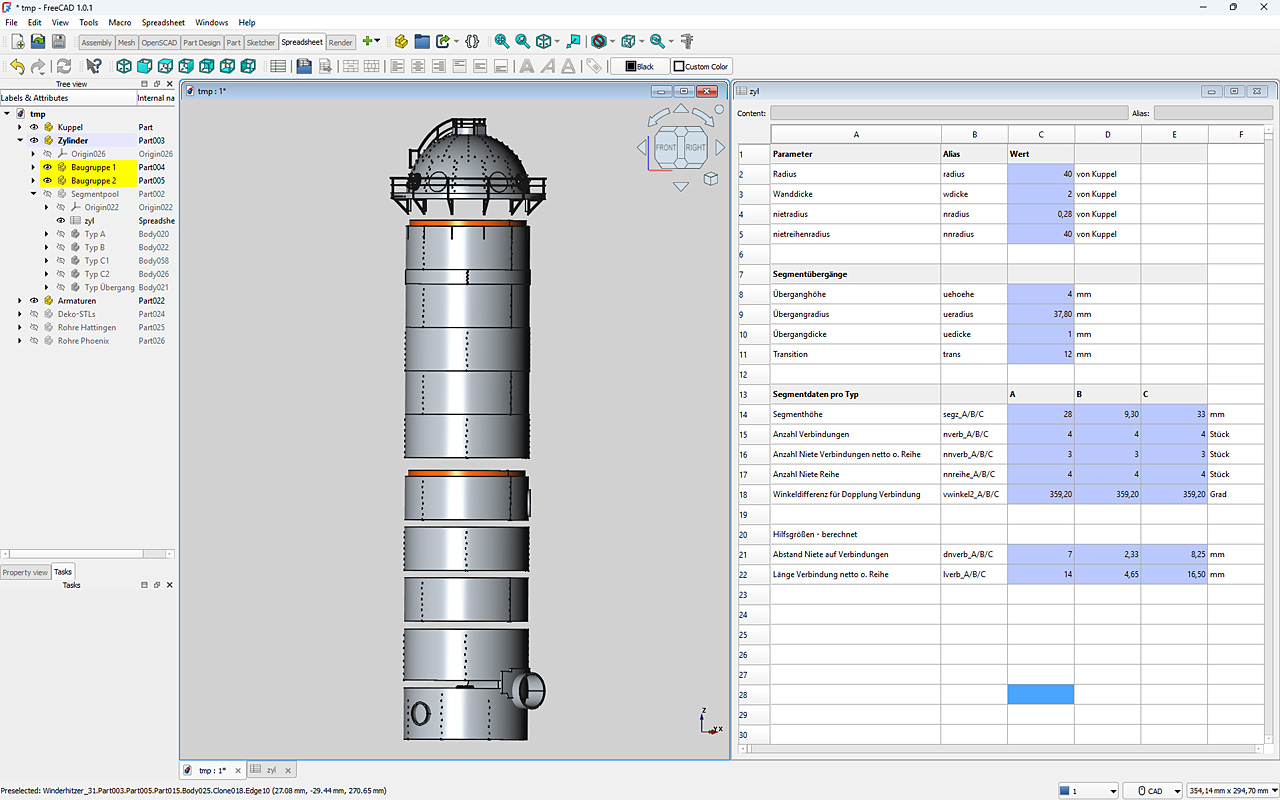This screenshot has width=1280, height=800.
Task: Click the Create new document icon
Action: pos(17,41)
